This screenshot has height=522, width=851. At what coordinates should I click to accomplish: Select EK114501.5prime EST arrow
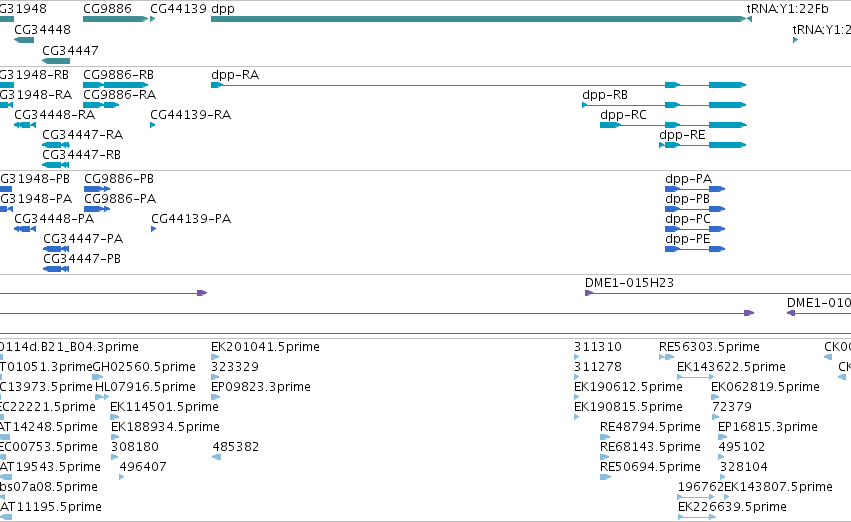coord(113,417)
